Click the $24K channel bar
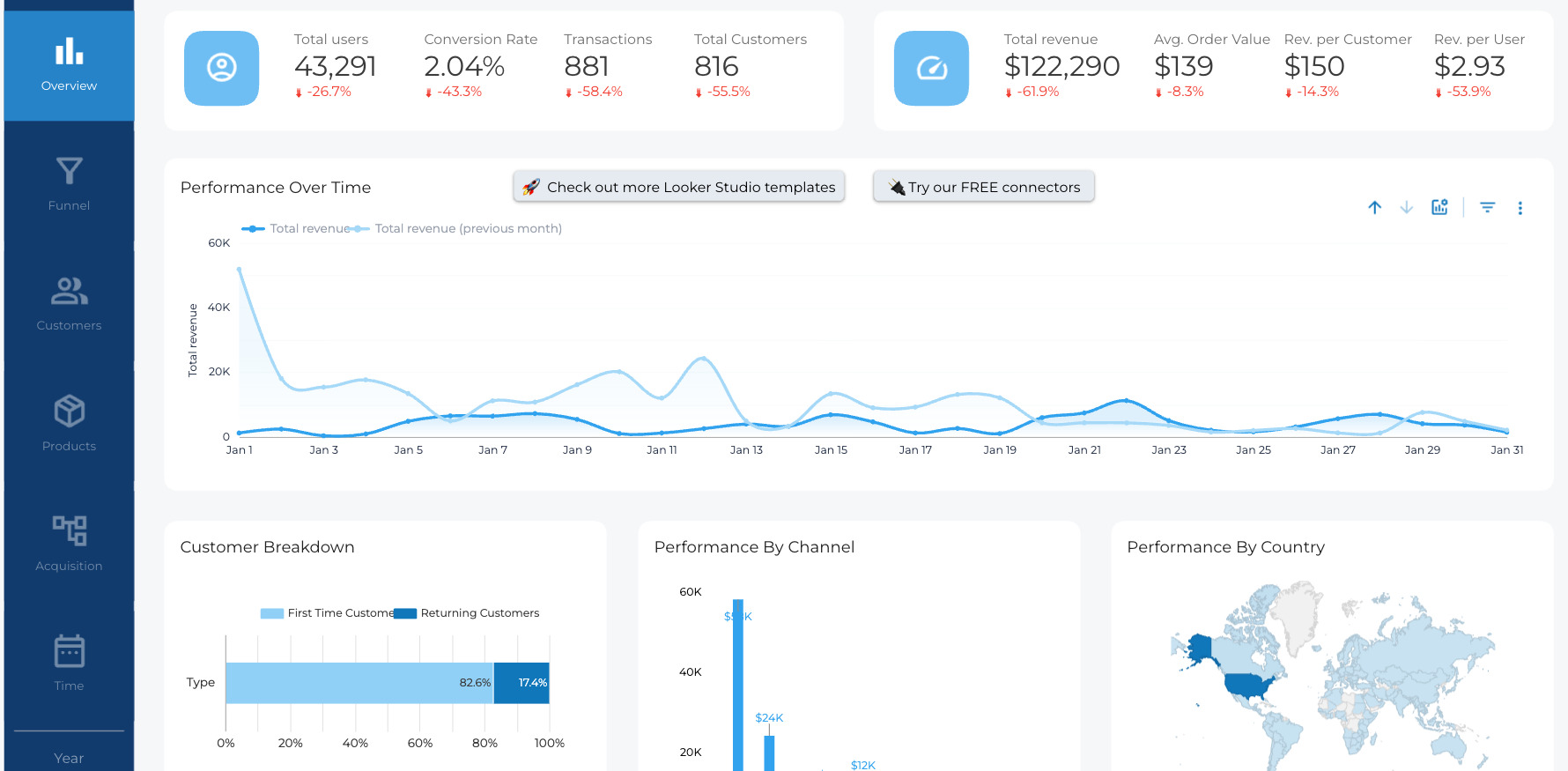The image size is (1568, 771). pos(769,752)
